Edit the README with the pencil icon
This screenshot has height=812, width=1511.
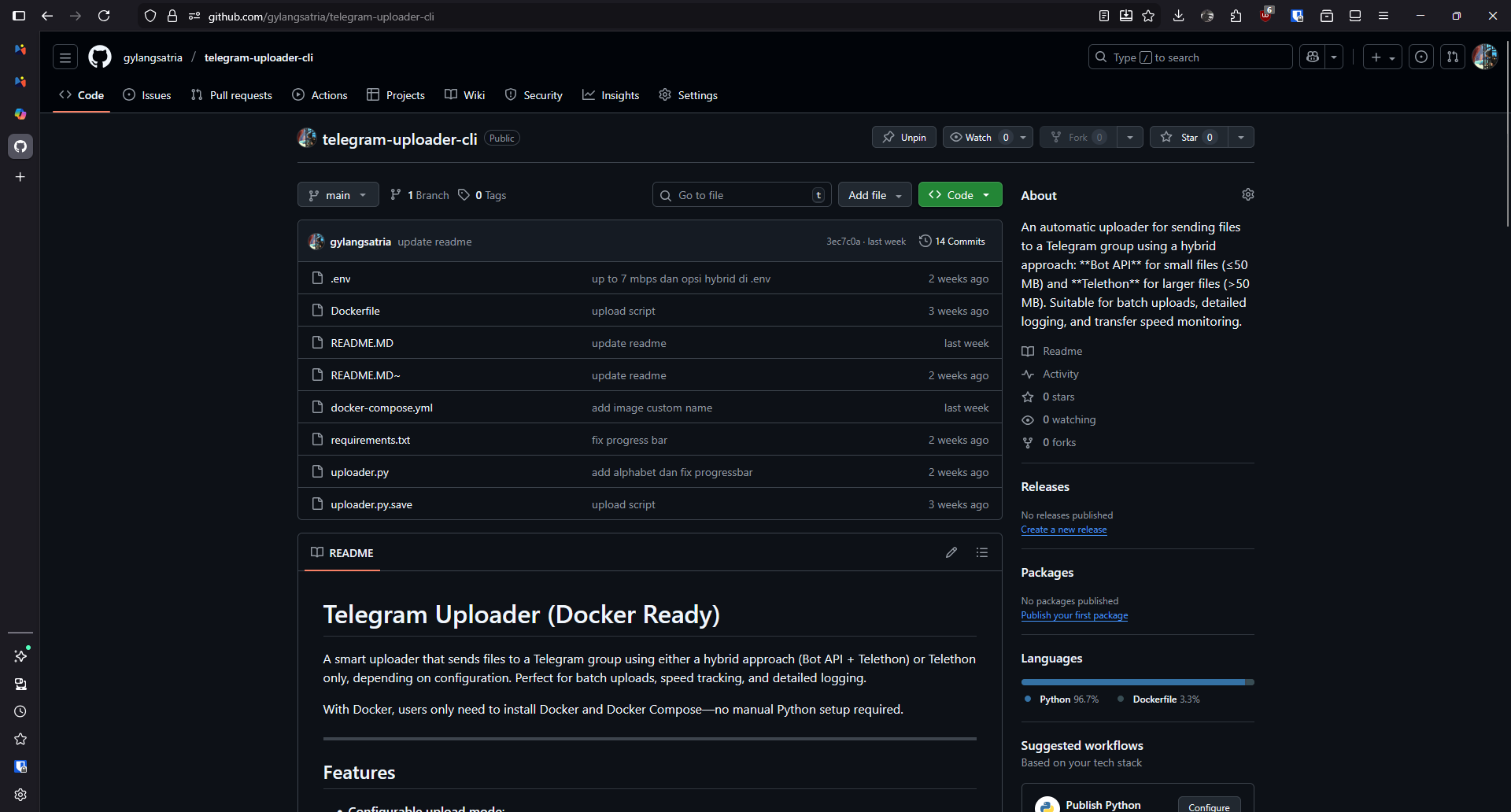951,552
